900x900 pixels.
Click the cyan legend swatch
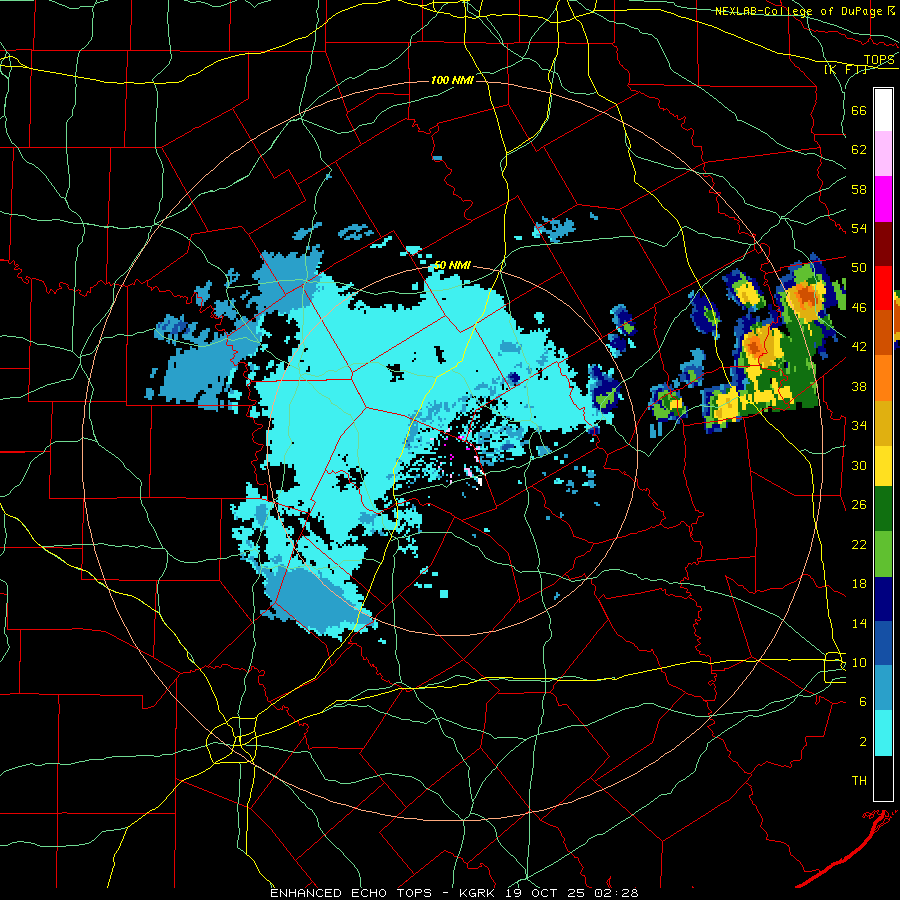point(883,733)
